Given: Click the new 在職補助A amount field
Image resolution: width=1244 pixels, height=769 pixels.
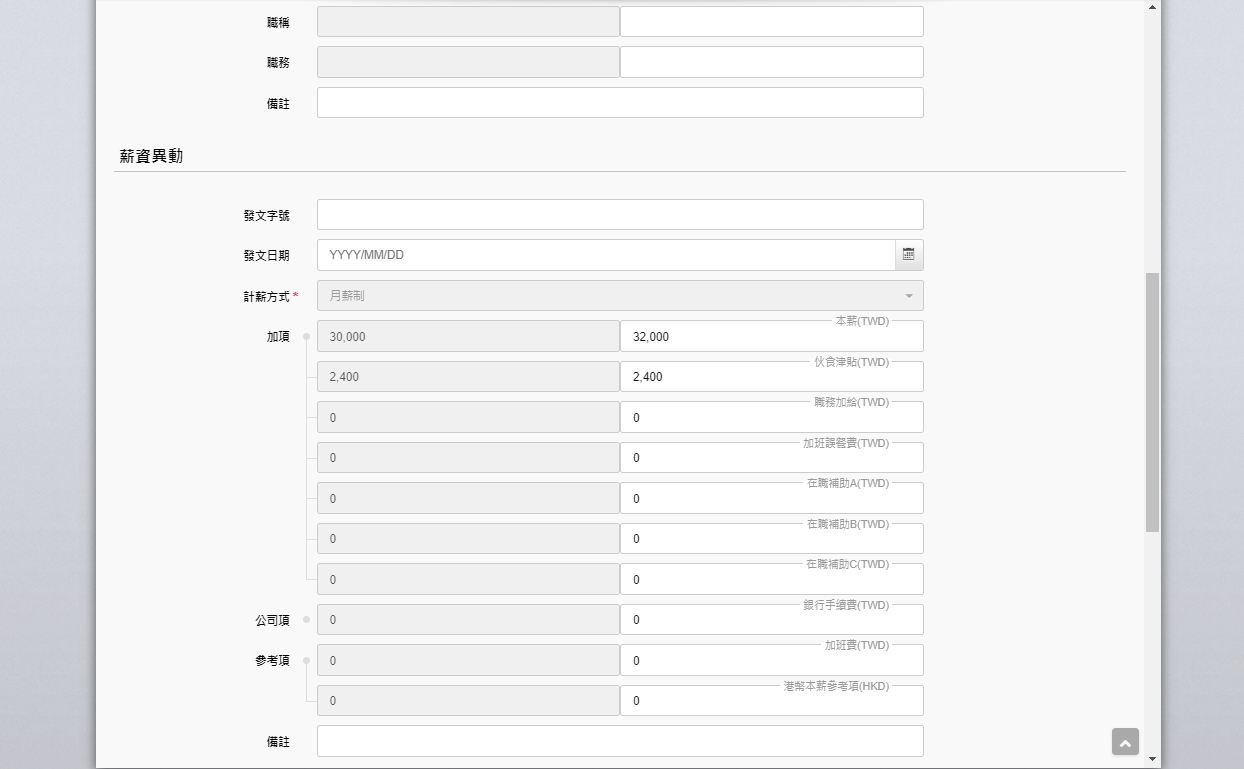Looking at the screenshot, I should click(x=771, y=499).
